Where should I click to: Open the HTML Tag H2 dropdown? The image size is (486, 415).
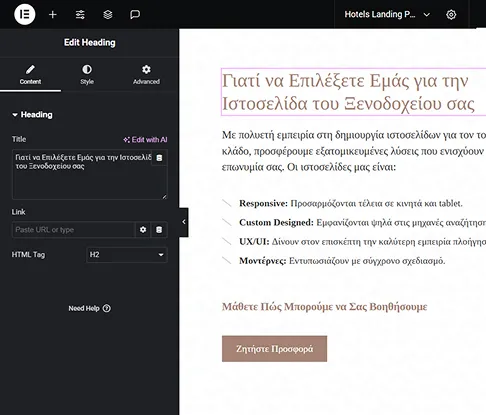(127, 255)
